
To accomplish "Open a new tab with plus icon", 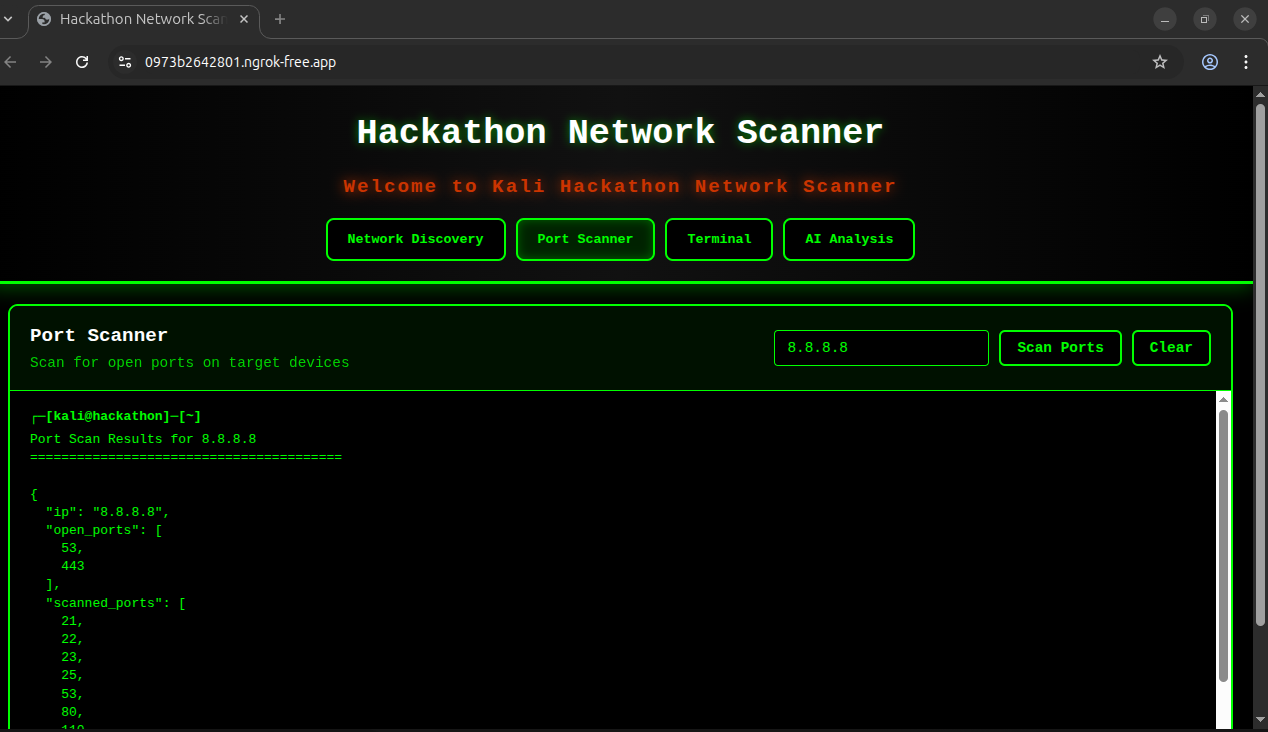I will tap(280, 19).
